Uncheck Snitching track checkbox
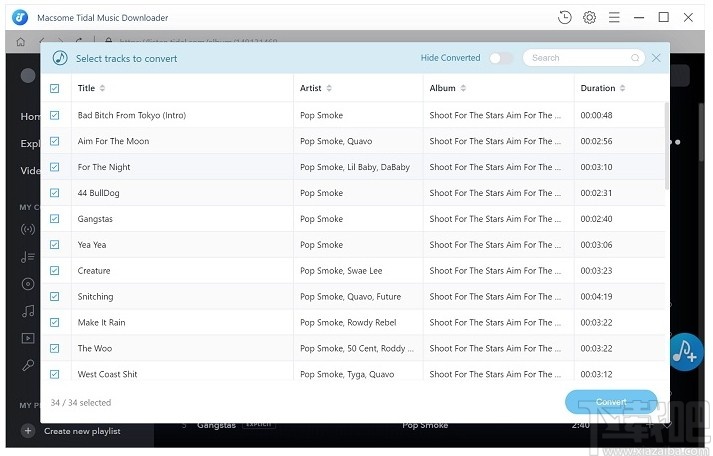This screenshot has width=713, height=456. [x=55, y=296]
